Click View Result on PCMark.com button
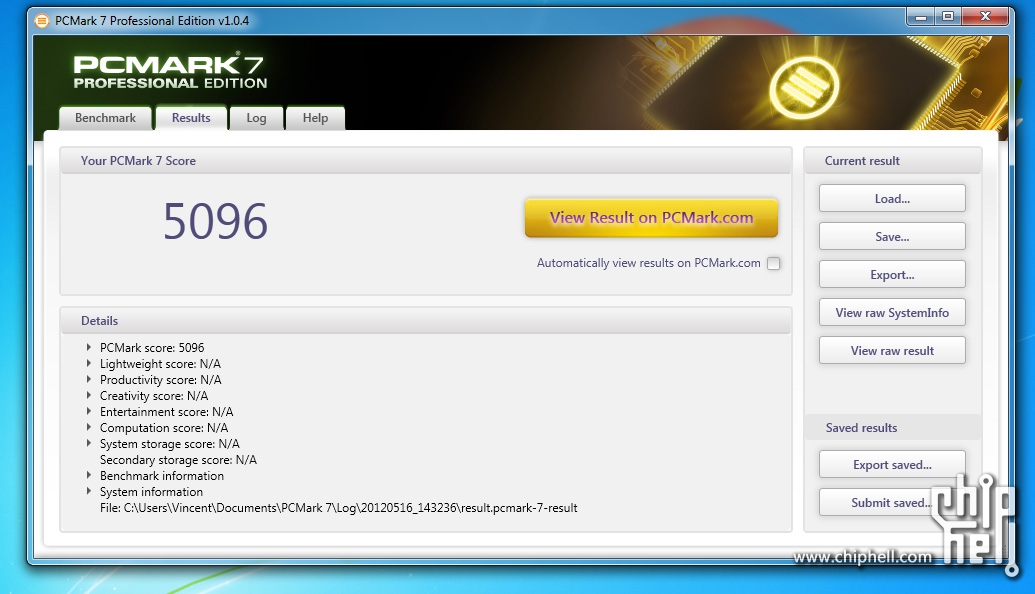 (651, 218)
